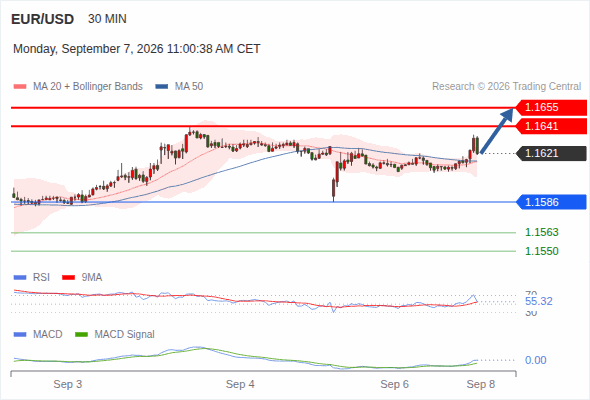The width and height of the screenshot is (590, 400).
Task: Click the MACD Signal green legend swatch
Action: (x=81, y=335)
